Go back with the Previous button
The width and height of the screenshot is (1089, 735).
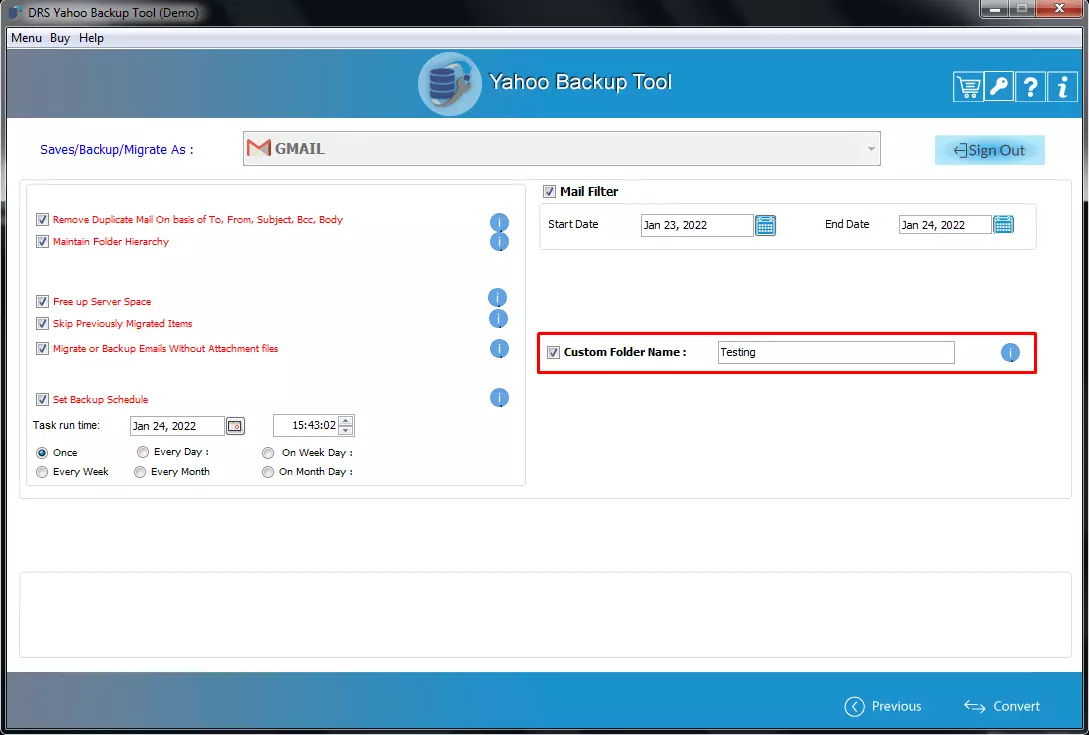point(883,706)
